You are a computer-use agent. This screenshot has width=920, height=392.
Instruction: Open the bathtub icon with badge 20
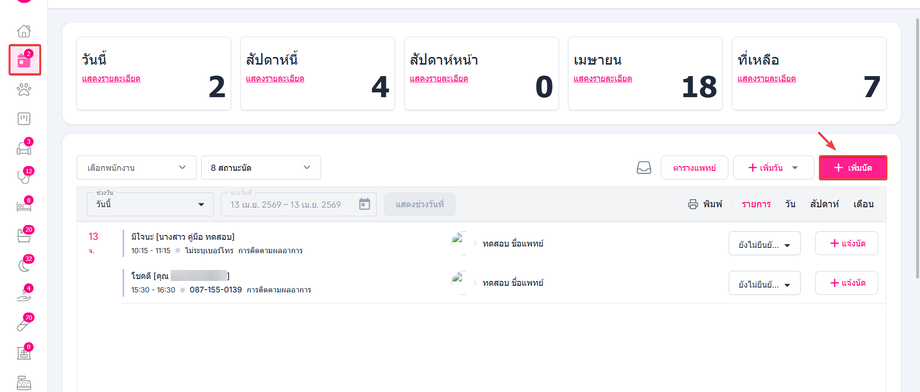pyautogui.click(x=24, y=235)
